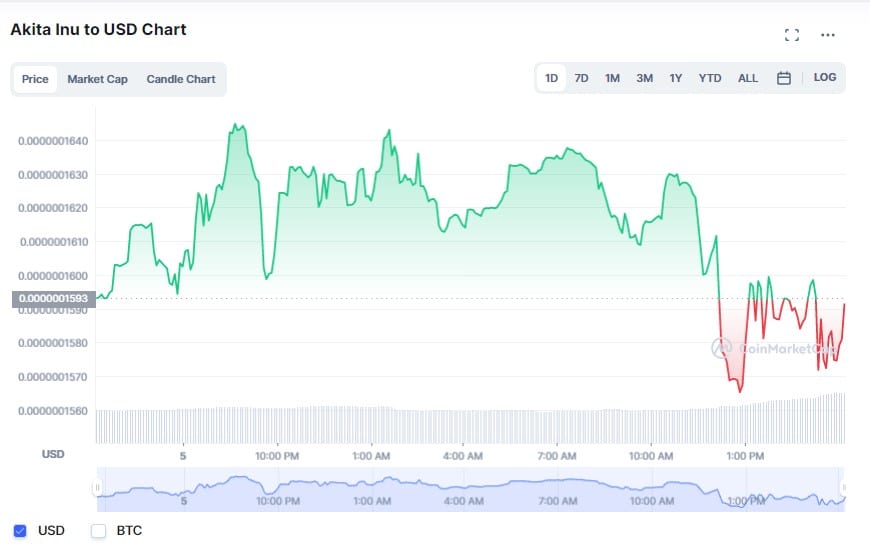Click the 10:00 AM main axis label
Screen dimensions: 870x545
coord(651,456)
